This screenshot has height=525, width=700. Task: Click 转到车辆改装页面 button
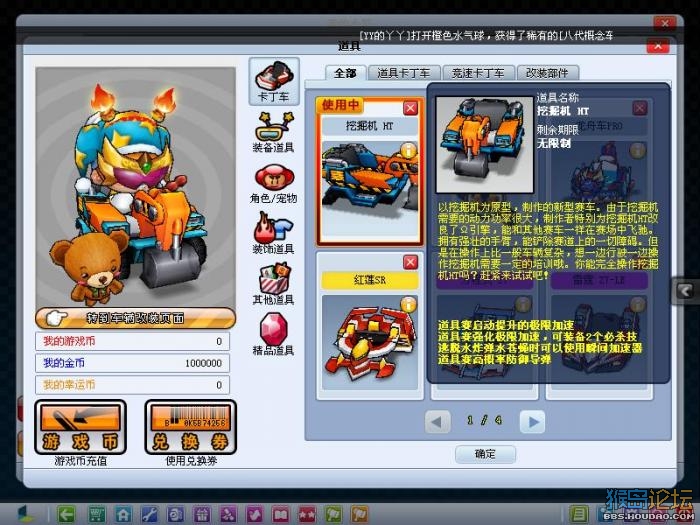point(135,318)
